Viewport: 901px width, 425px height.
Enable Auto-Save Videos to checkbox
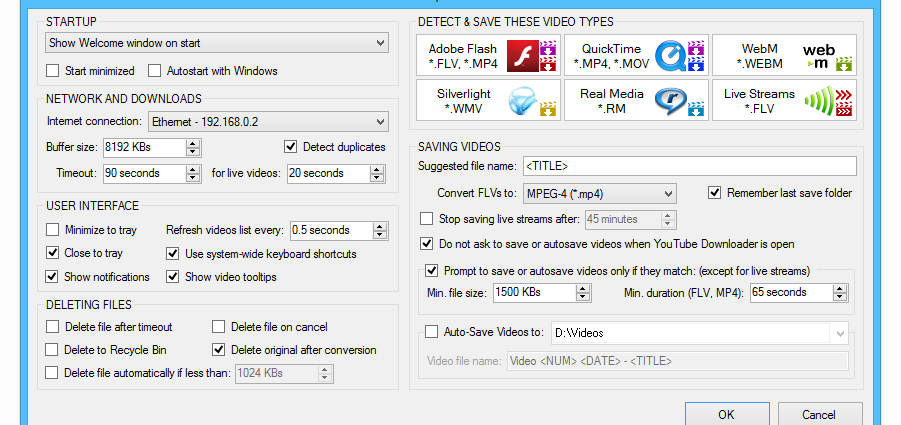431,331
